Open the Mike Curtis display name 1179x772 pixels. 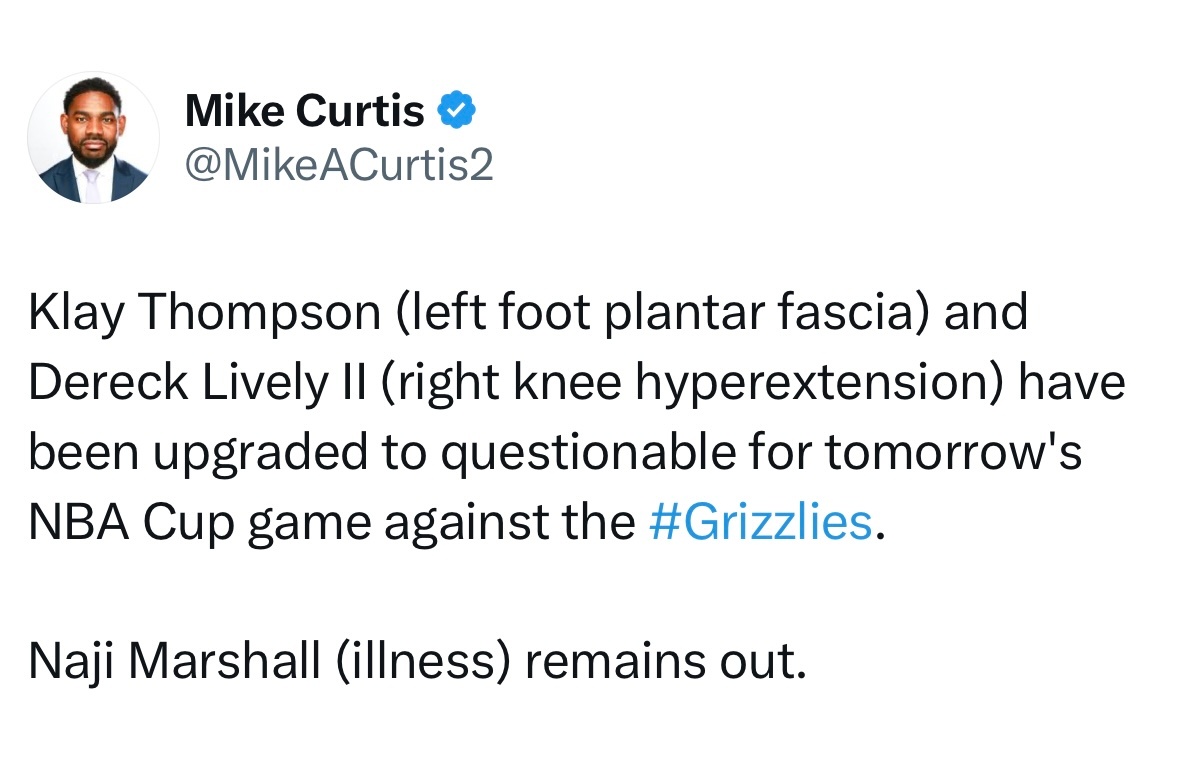[x=305, y=111]
